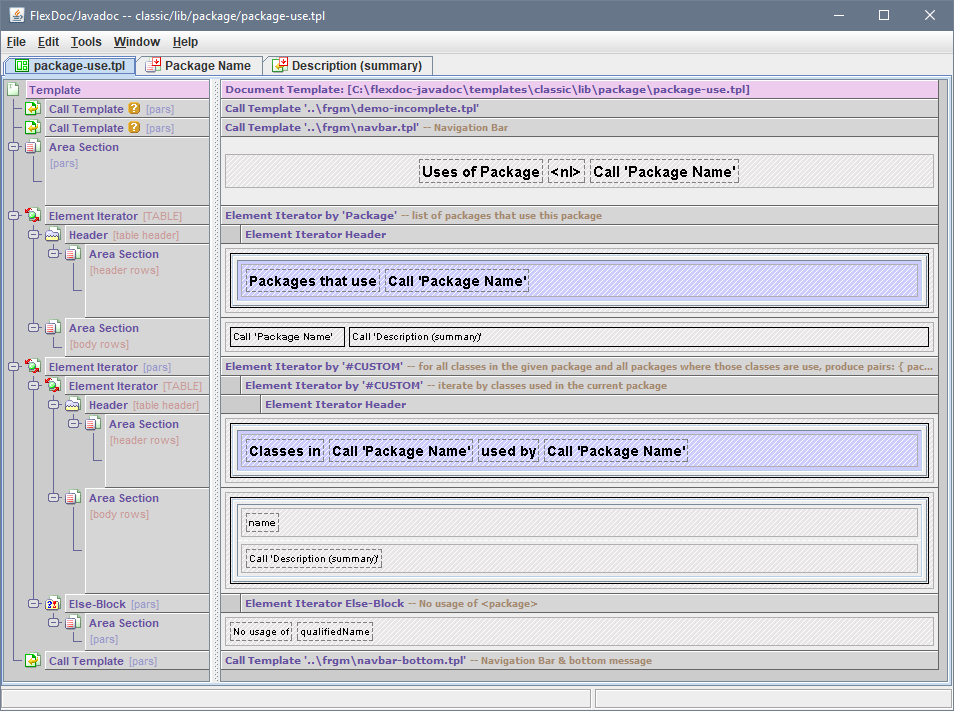Collapse the first Element Iterator [TABLE] node
Screen dimensions: 954x711
13,216
